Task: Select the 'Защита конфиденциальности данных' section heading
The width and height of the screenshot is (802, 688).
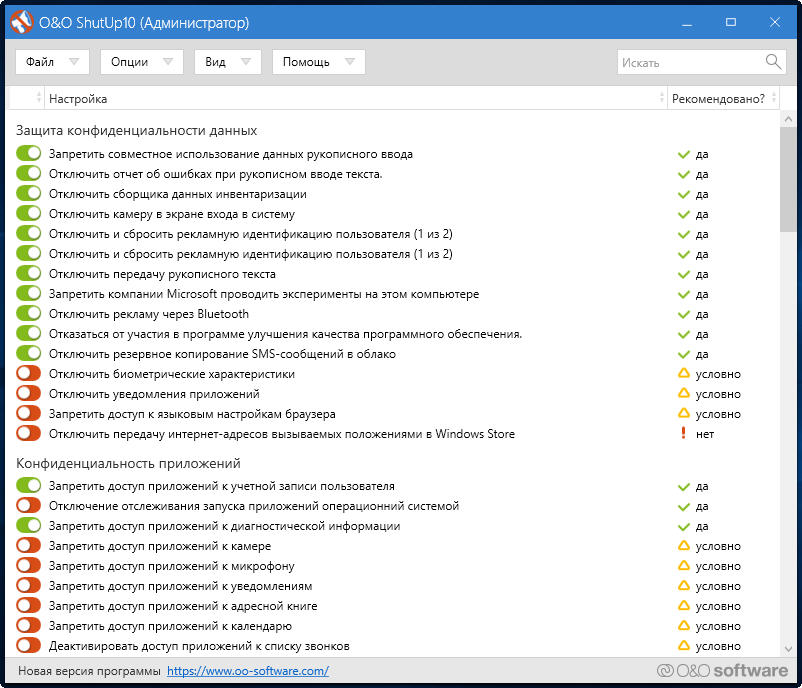Action: pyautogui.click(x=137, y=130)
